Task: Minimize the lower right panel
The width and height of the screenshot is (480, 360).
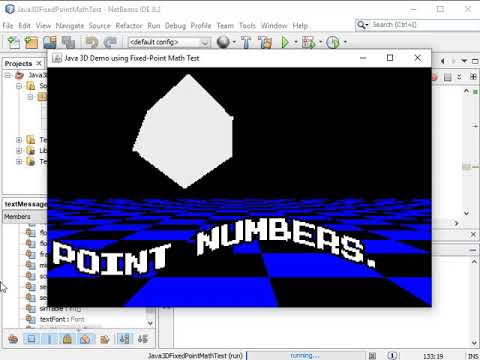Action: [473, 250]
